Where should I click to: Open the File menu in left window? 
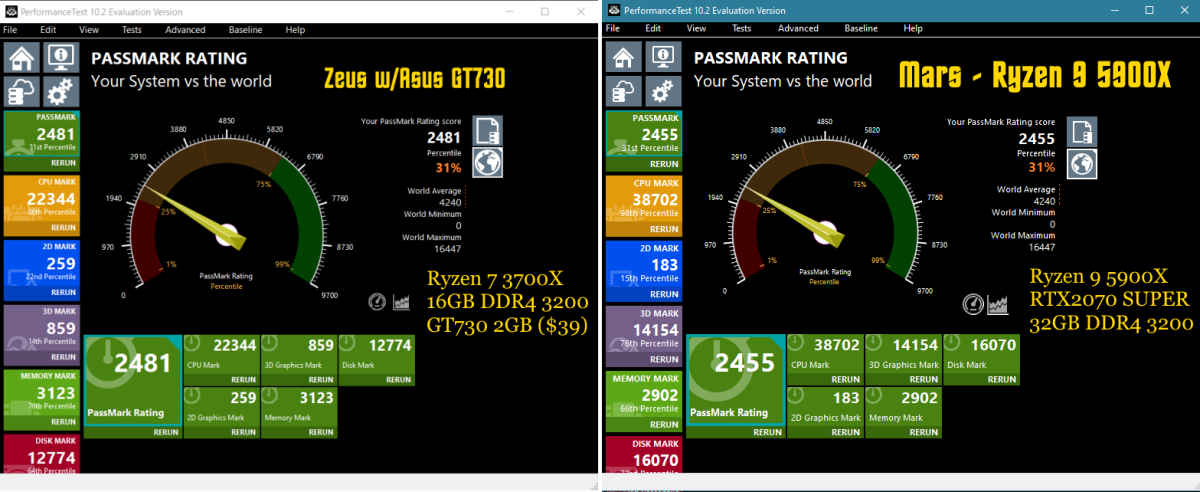coord(10,30)
